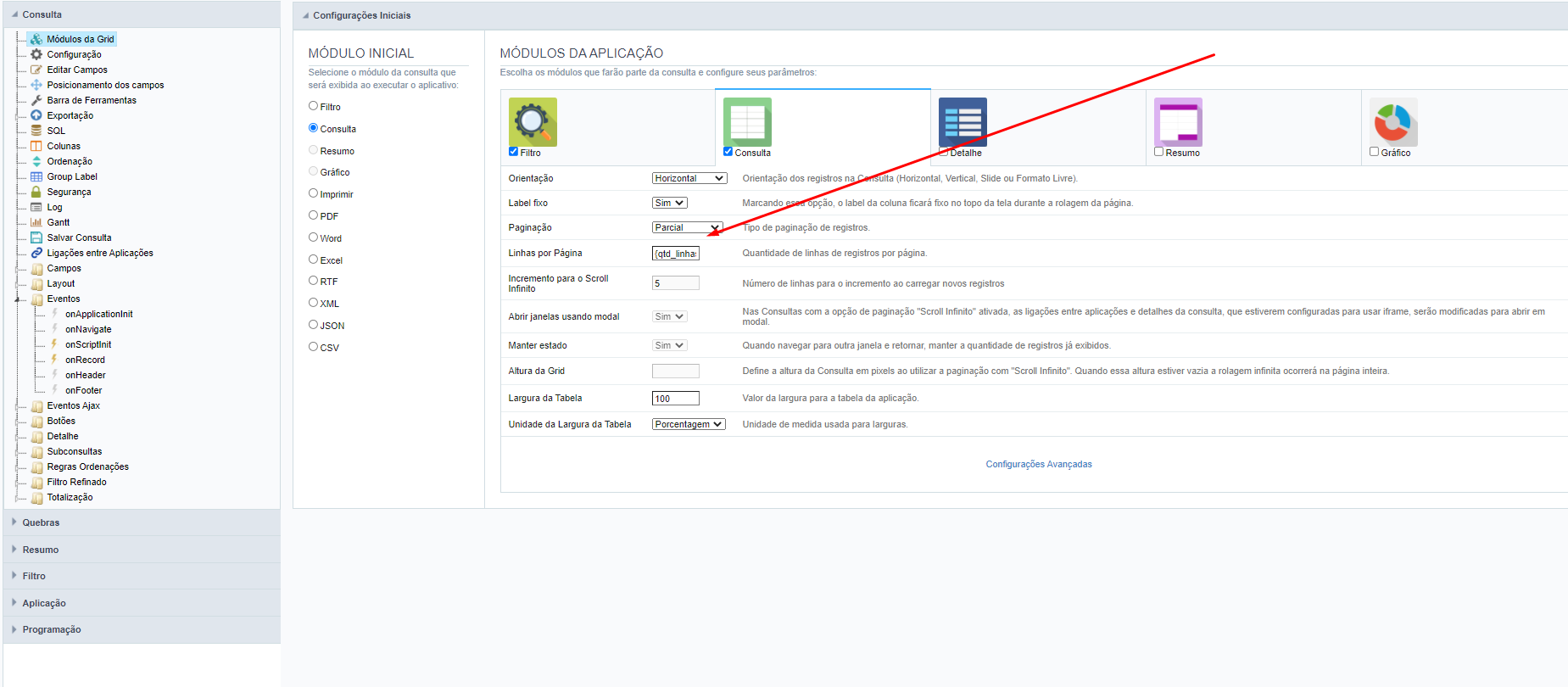Open the onScriptInit event
The width and height of the screenshot is (1568, 687).
point(88,344)
